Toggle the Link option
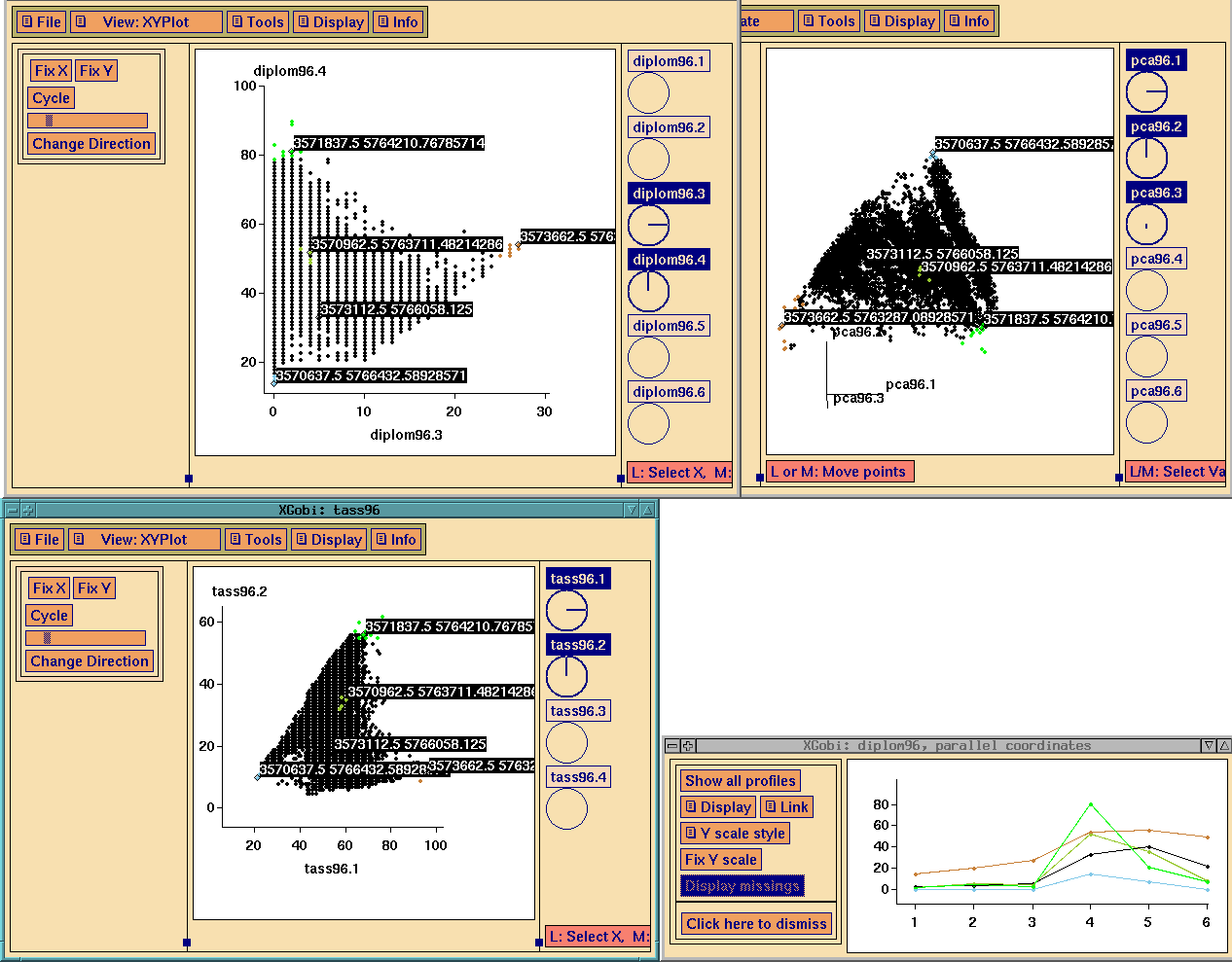Screen dimensions: 1232x962 click(x=787, y=806)
